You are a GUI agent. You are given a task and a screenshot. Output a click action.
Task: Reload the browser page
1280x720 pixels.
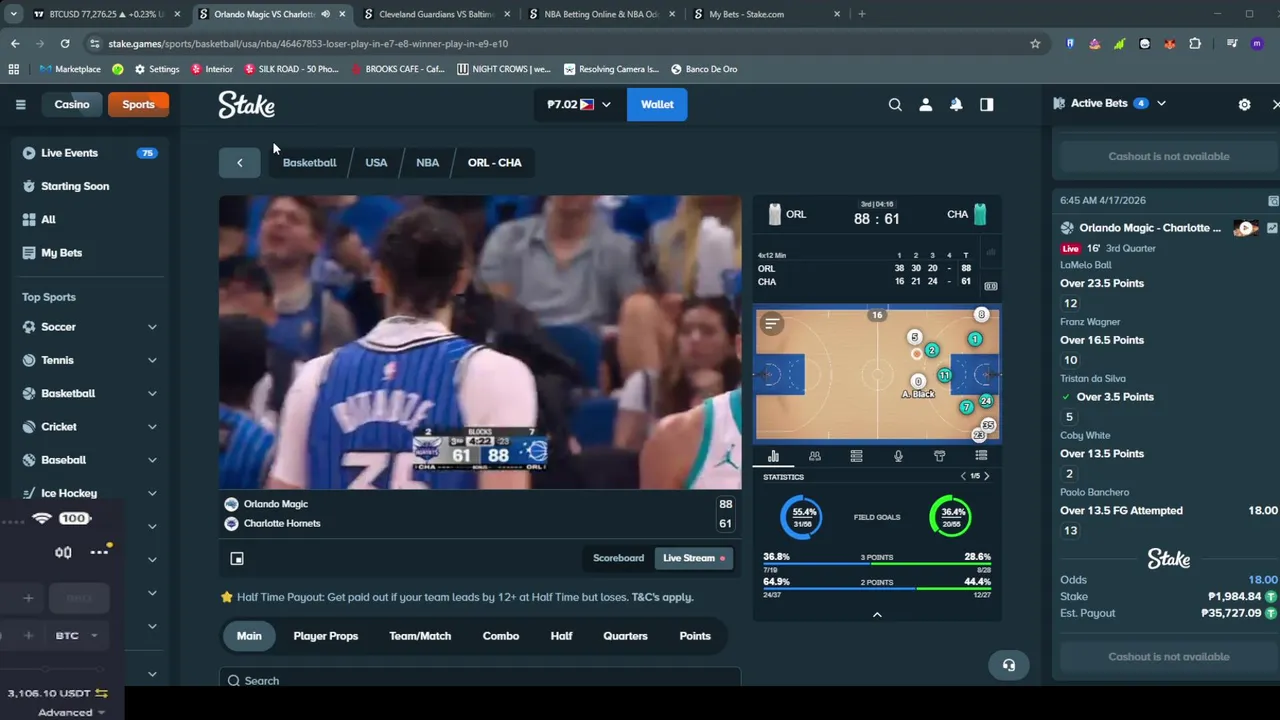pos(65,43)
